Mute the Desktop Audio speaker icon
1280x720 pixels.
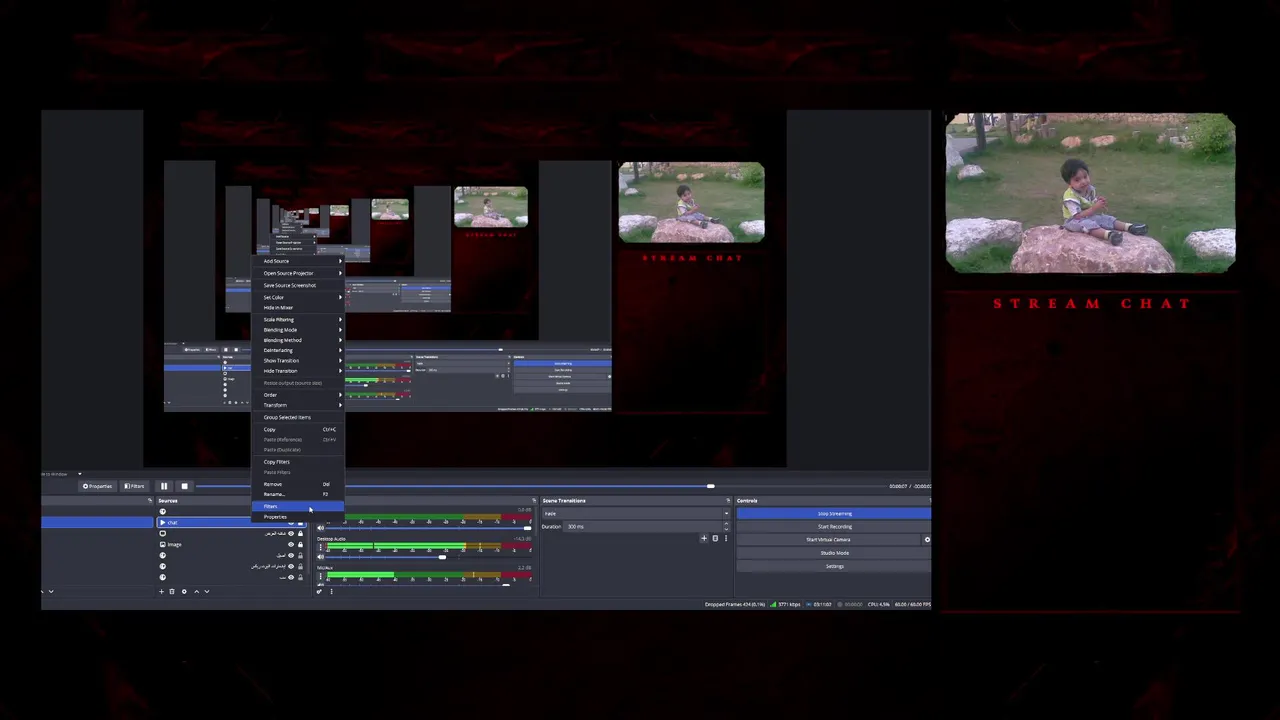pyautogui.click(x=320, y=557)
